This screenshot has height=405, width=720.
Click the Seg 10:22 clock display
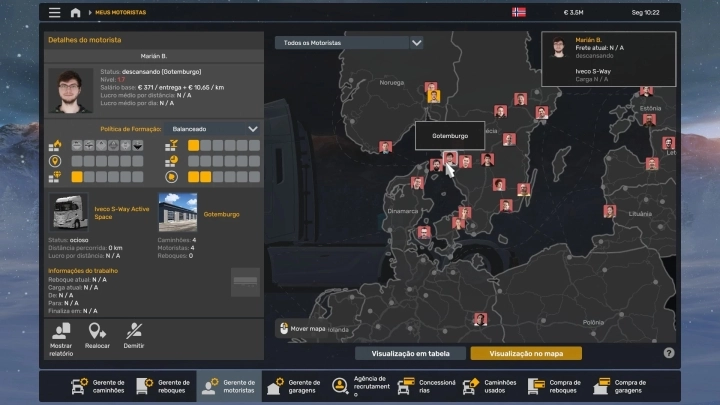645,12
